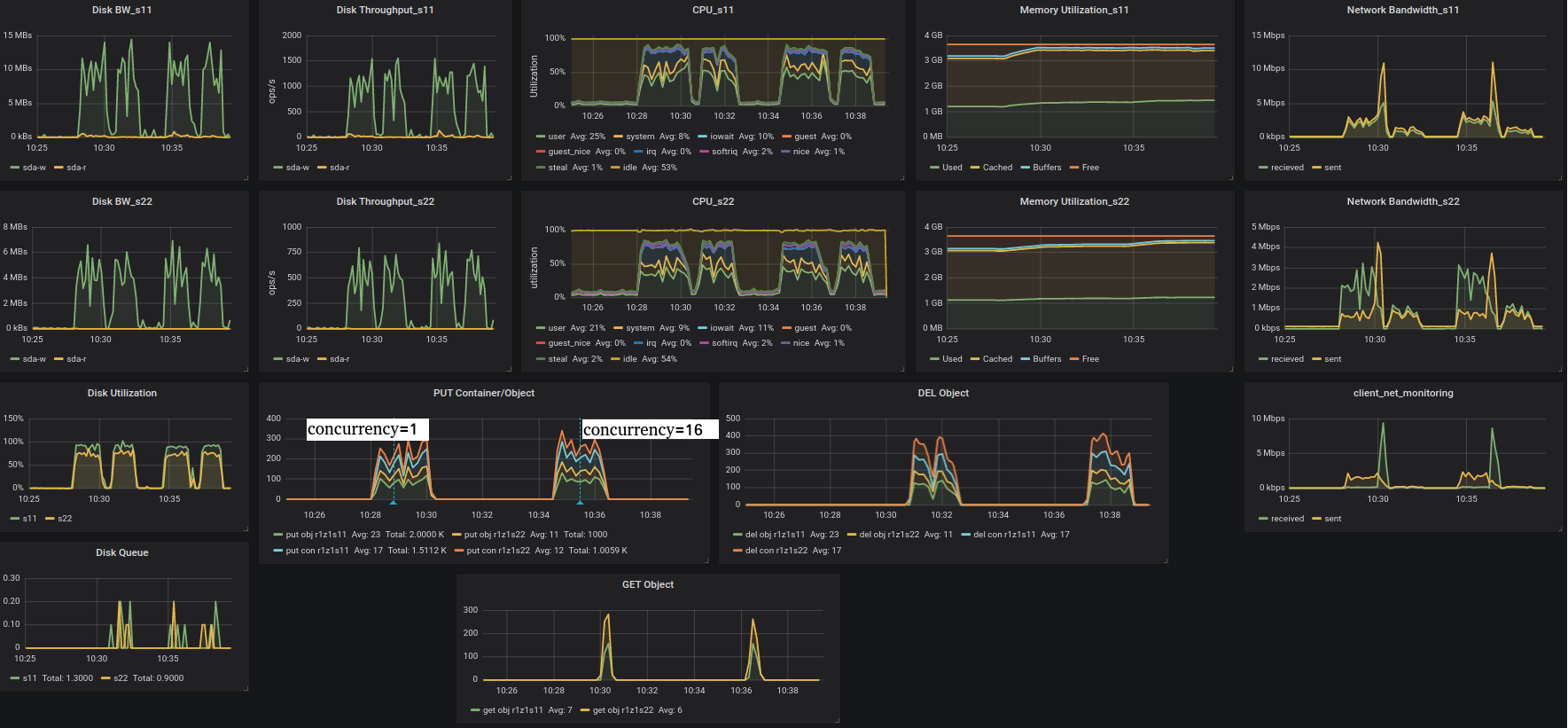
Task: Open the Memory Utilization_s11 panel title menu
Action: pos(1074,10)
